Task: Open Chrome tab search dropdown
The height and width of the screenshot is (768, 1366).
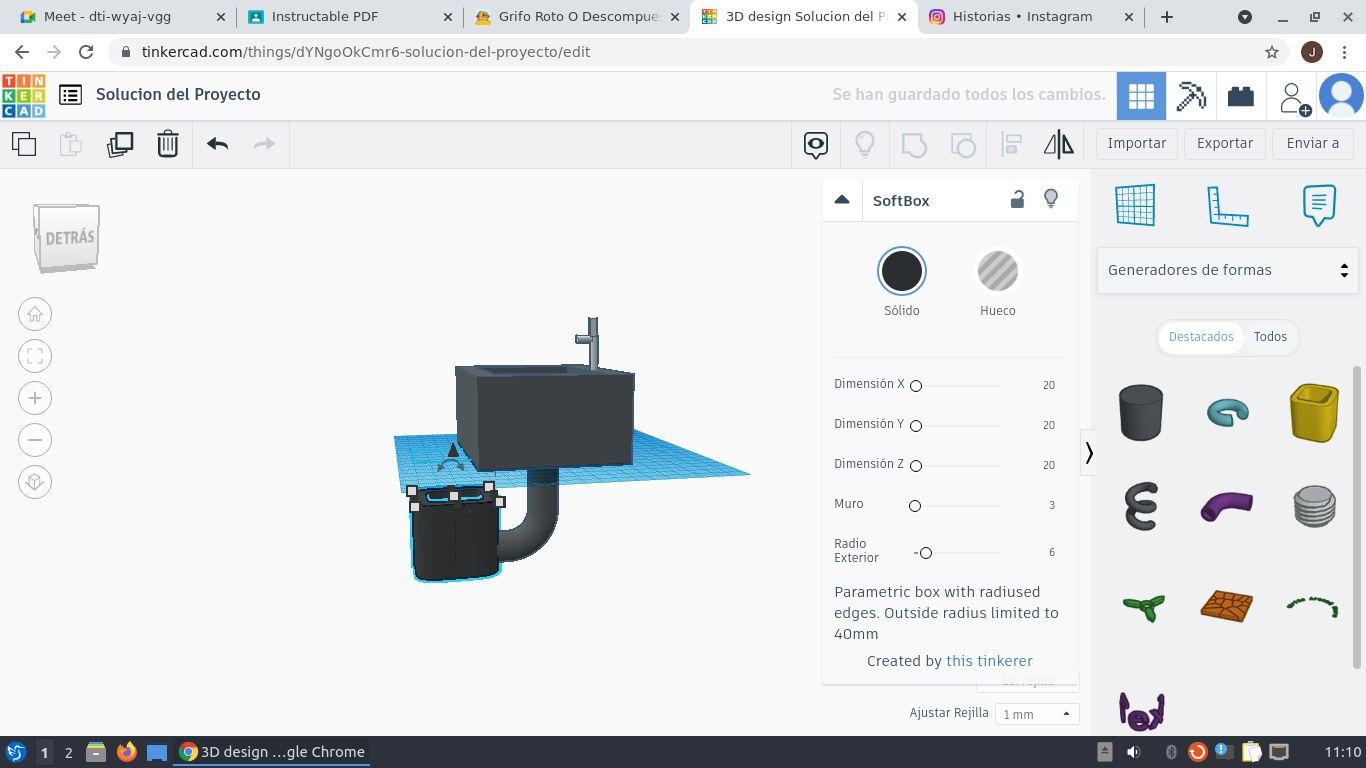Action: [1245, 17]
